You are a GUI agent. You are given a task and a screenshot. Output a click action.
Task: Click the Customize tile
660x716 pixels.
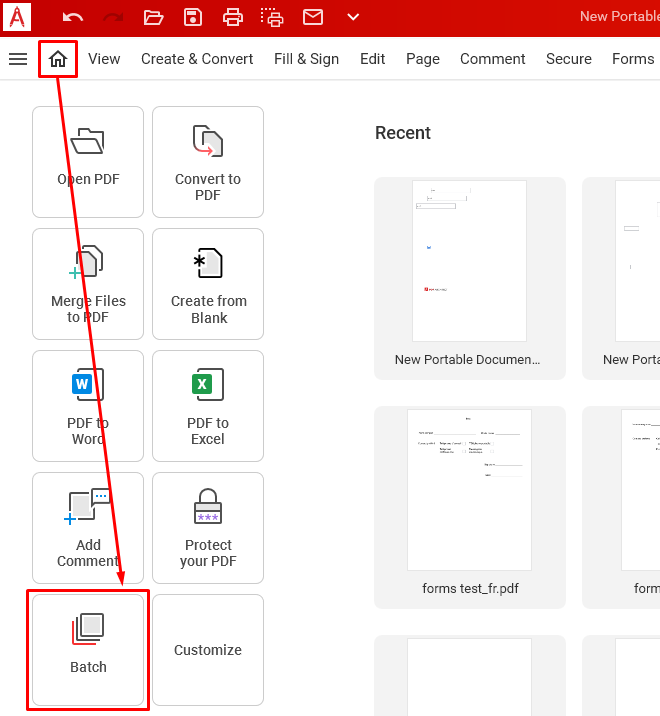click(x=208, y=650)
